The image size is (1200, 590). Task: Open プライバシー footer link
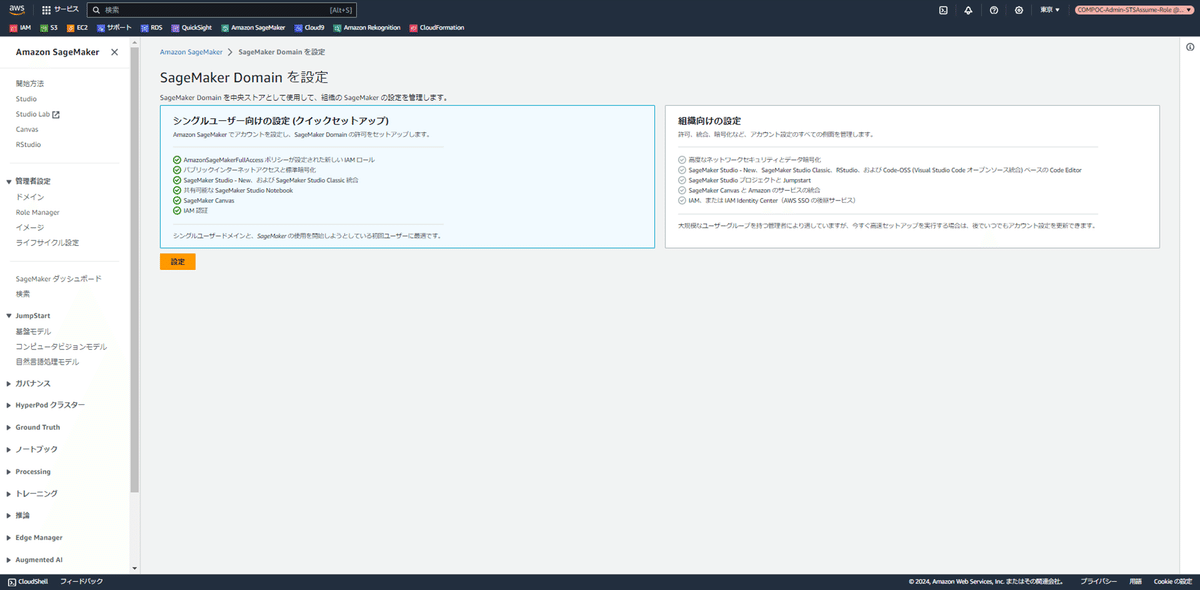point(1098,581)
